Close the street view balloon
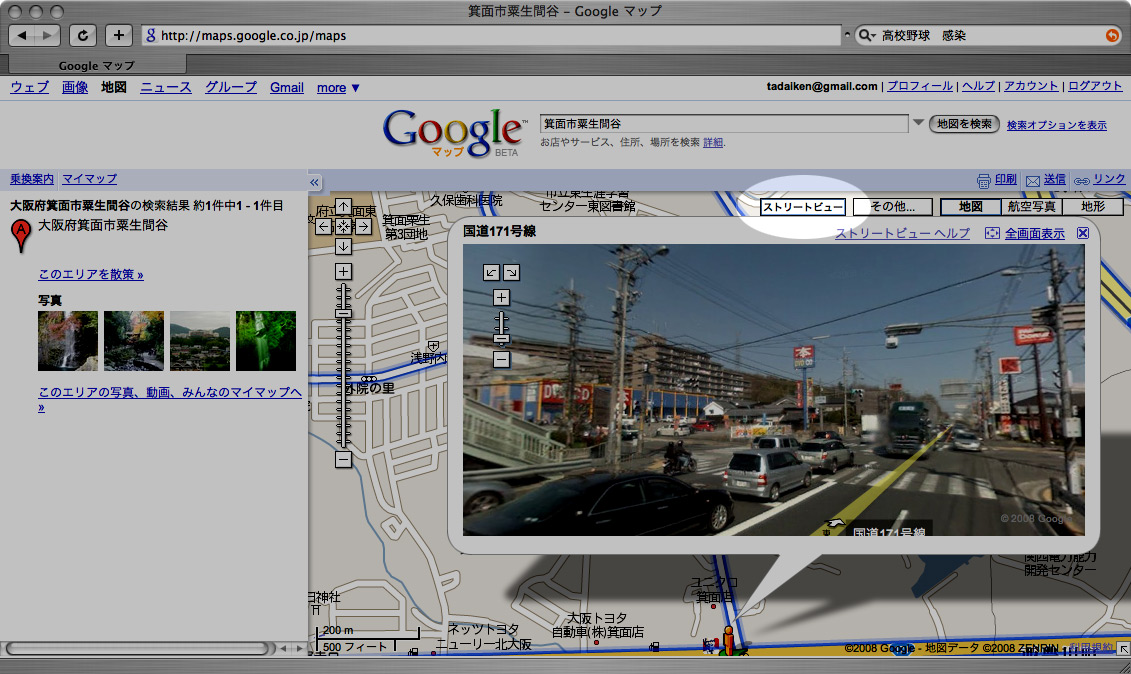Screen dimensions: 1131x674 1083,232
